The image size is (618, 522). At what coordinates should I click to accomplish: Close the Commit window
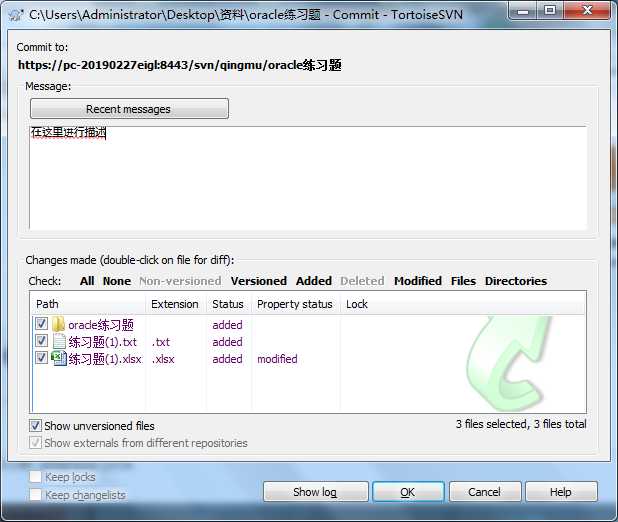[x=587, y=11]
